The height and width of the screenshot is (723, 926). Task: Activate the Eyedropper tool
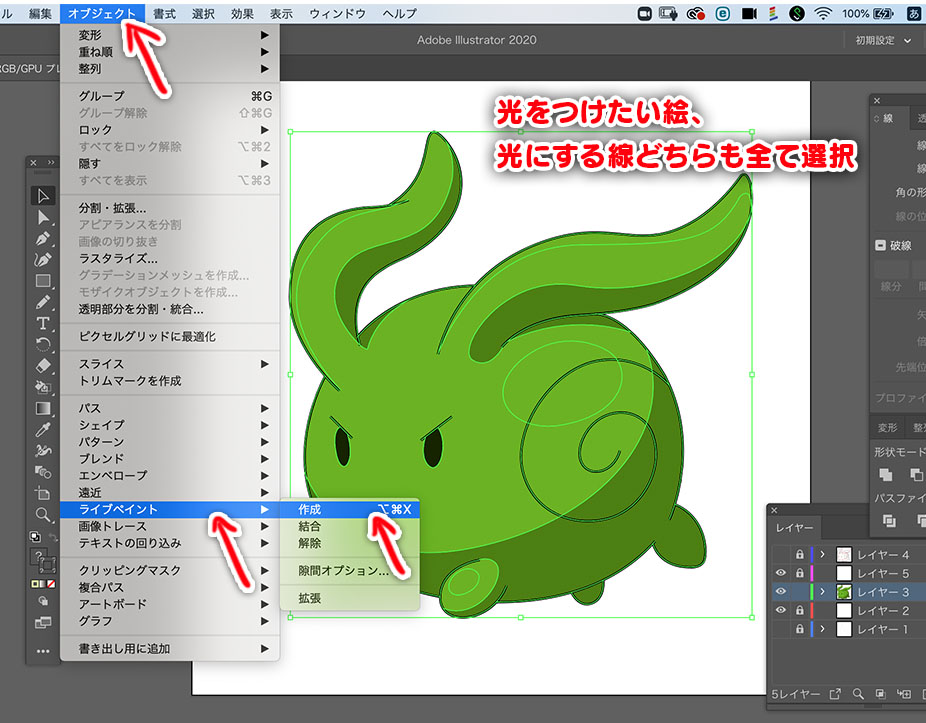(43, 429)
